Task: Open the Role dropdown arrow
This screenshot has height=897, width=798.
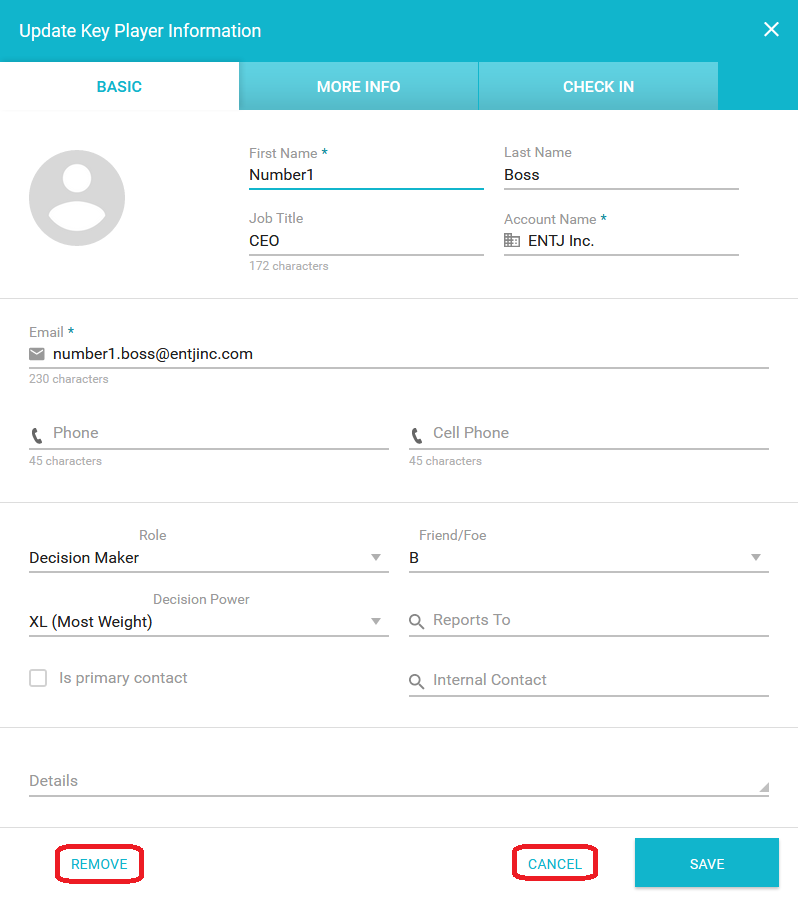Action: tap(376, 557)
